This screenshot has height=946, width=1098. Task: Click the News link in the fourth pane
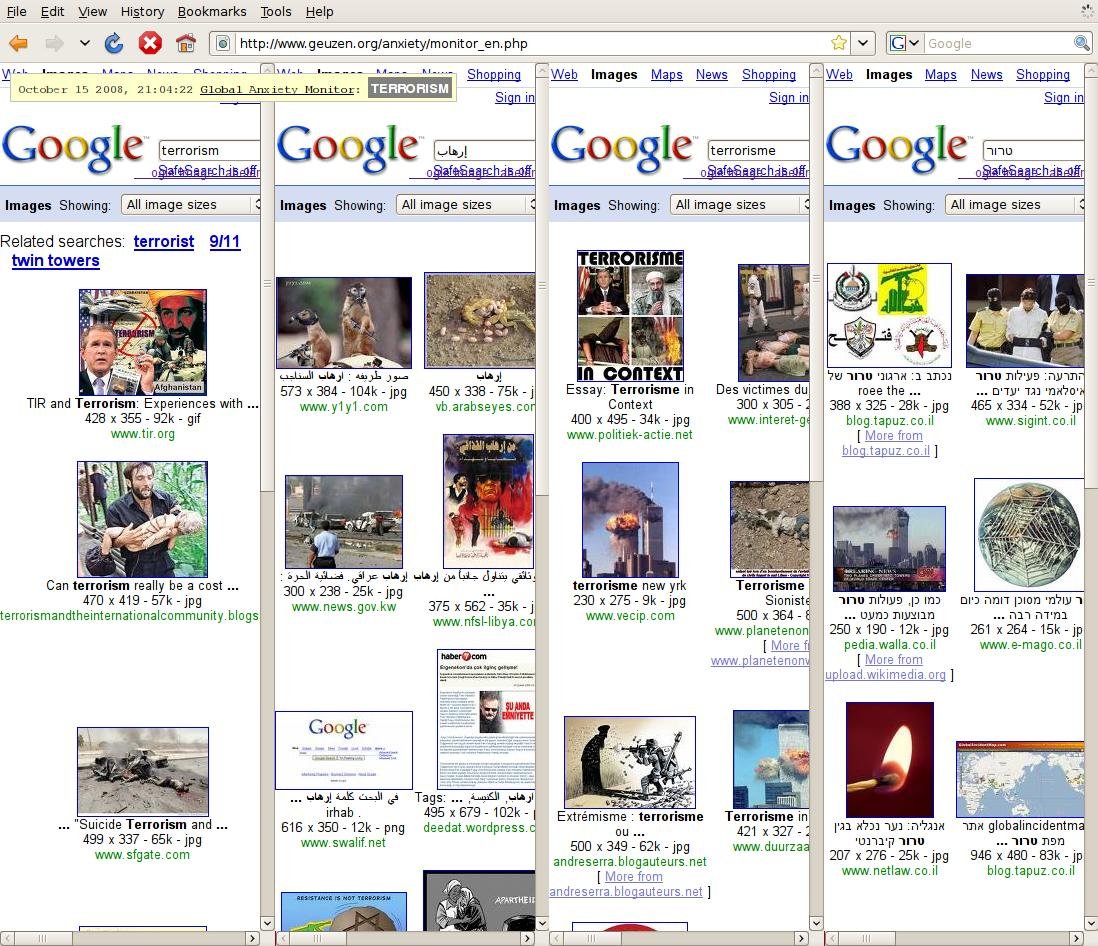(986, 75)
